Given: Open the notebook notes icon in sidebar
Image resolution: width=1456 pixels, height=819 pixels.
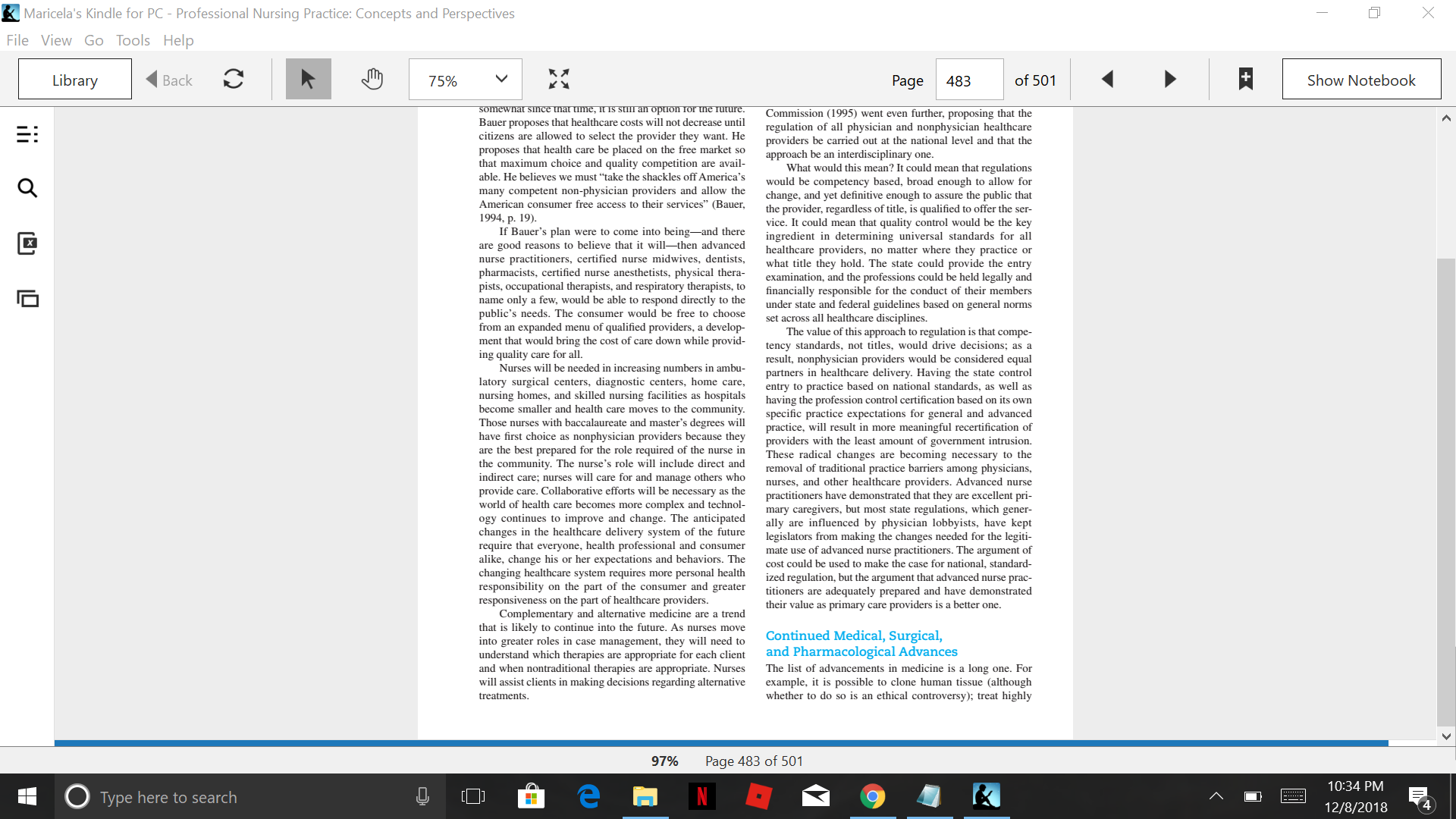Looking at the screenshot, I should click(27, 243).
